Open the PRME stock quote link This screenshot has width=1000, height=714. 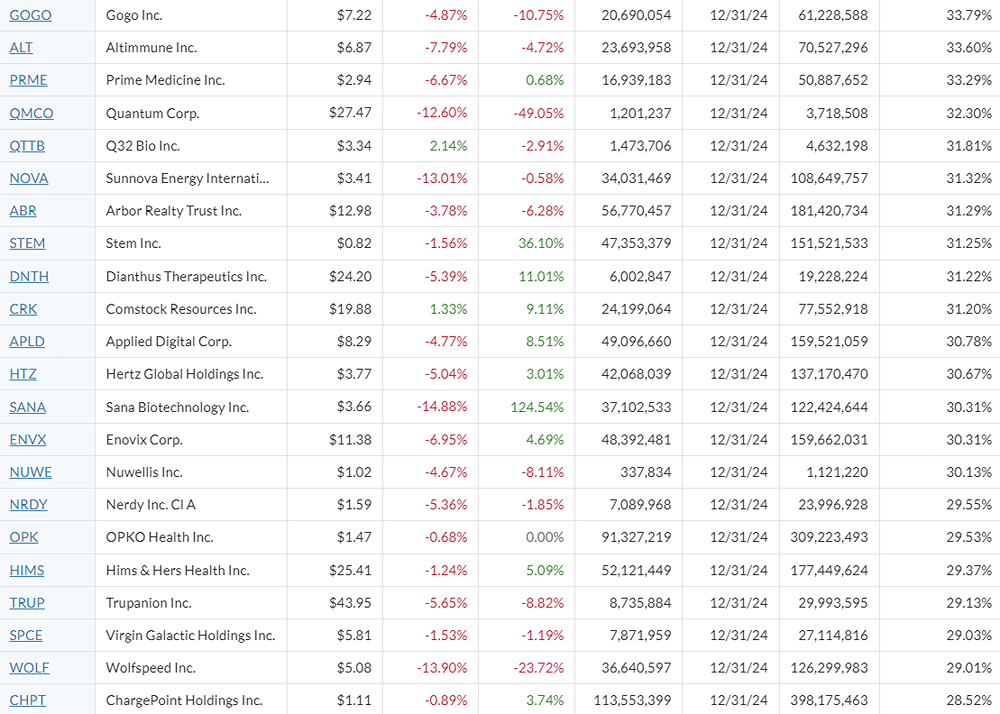[28, 80]
